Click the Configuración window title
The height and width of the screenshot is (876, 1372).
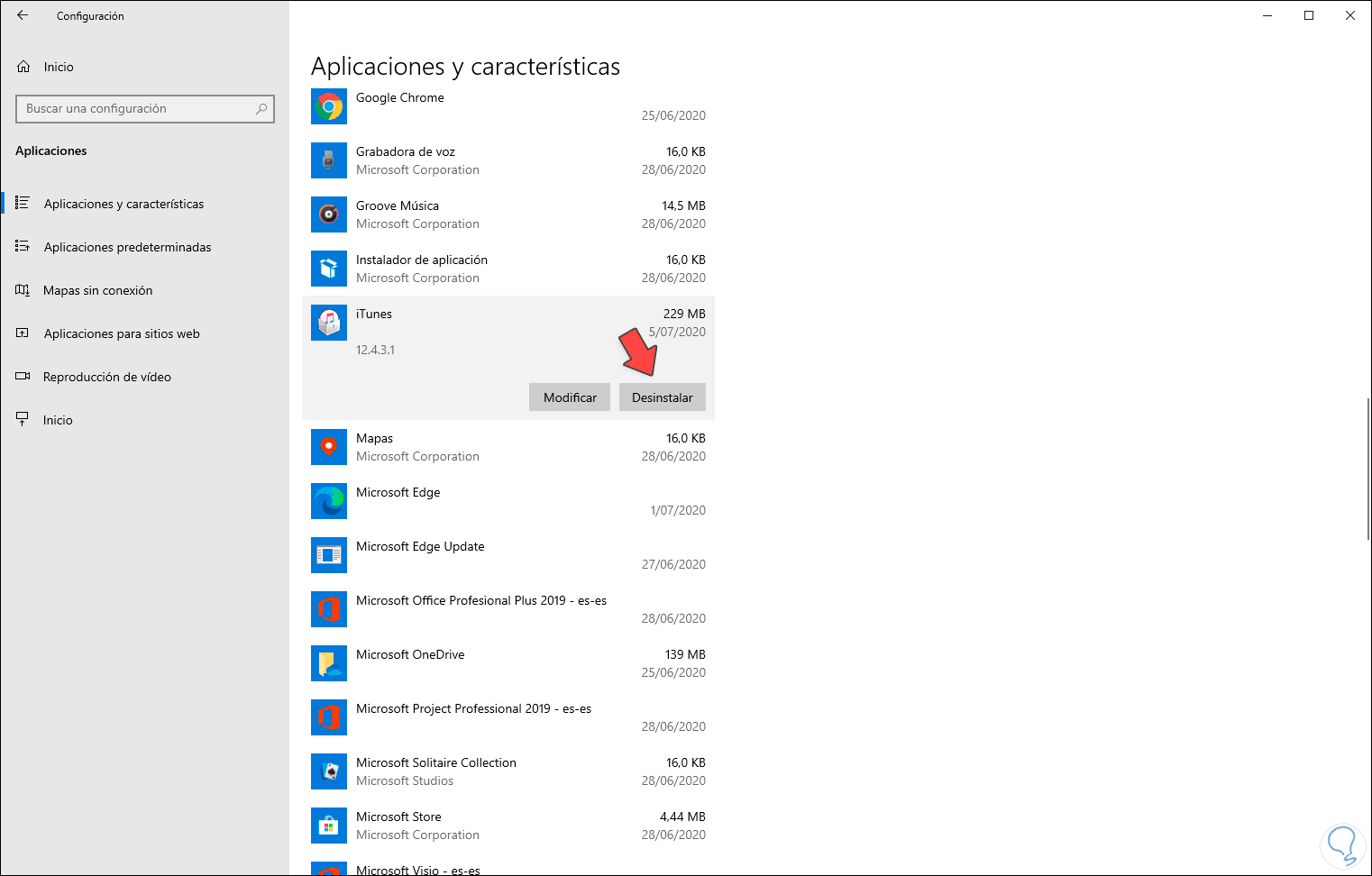coord(90,16)
